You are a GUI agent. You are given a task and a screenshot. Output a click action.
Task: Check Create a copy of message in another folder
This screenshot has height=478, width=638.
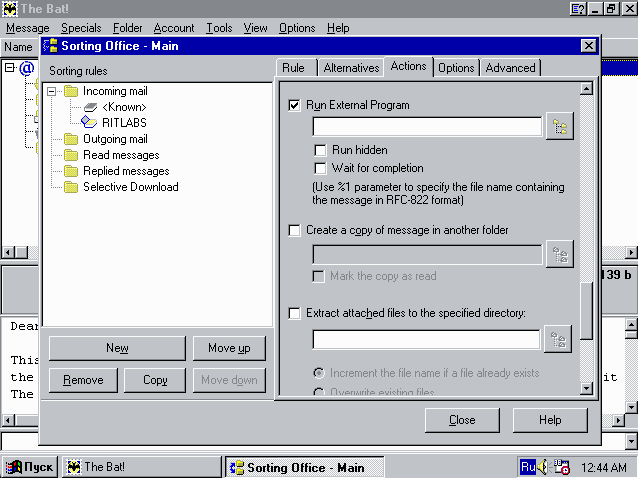pos(294,230)
